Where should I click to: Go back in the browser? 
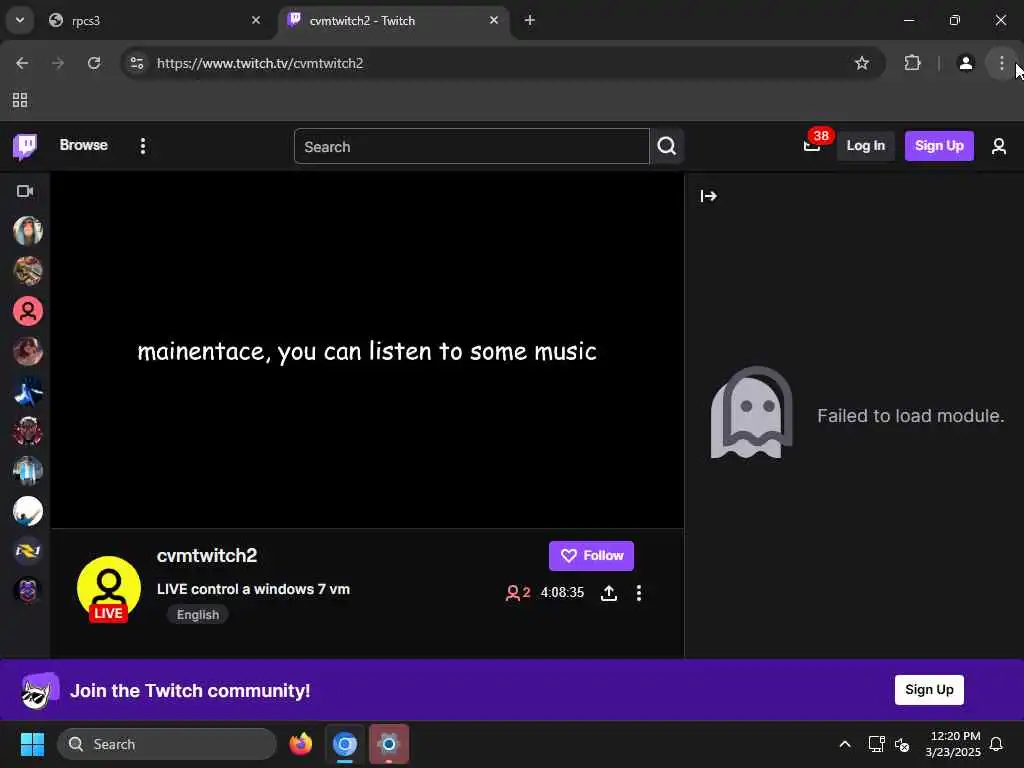point(22,63)
